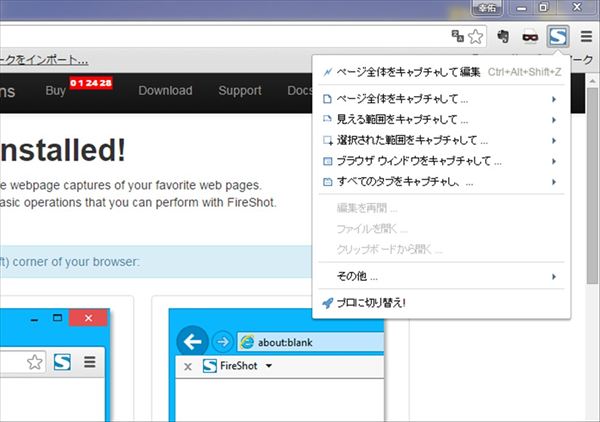Open ブラウザ ウィンドウをキャプチャして... submenu

click(442, 161)
